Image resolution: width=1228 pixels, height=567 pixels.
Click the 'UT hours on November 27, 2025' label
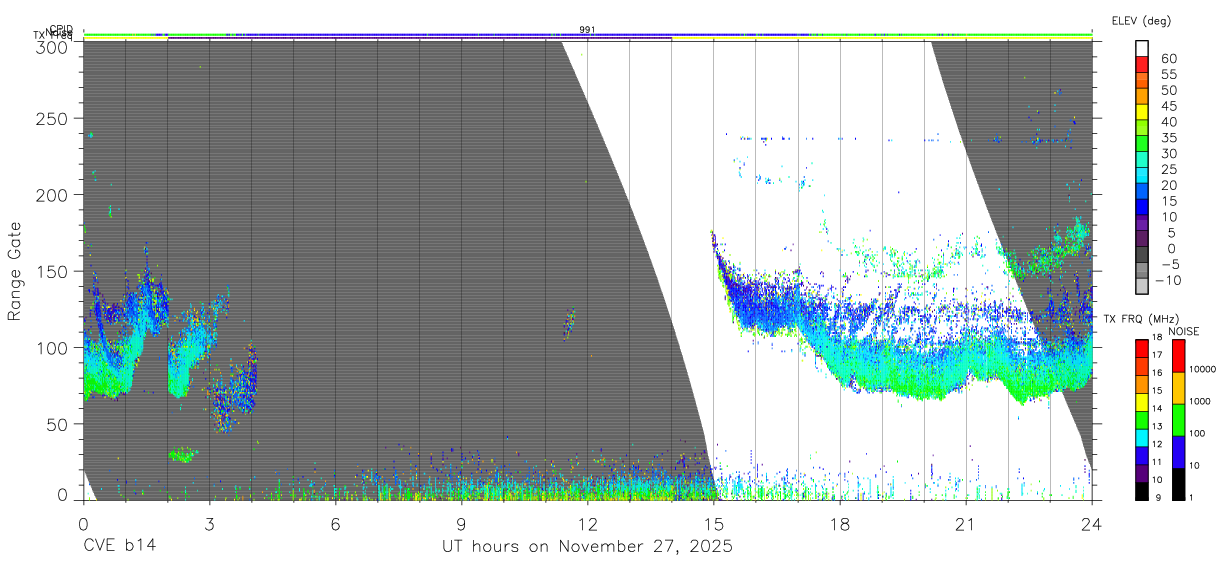point(587,547)
